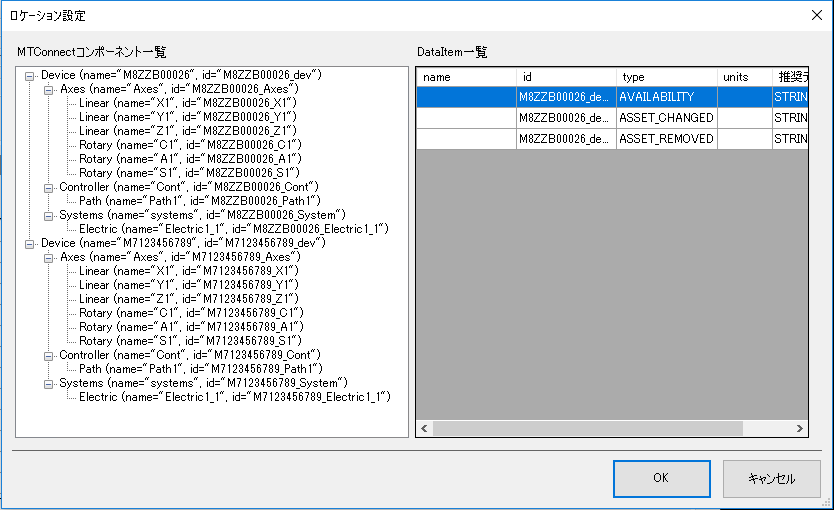Collapse the Axes node with id M7123456789_Axes
This screenshot has width=834, height=510.
coord(48,258)
